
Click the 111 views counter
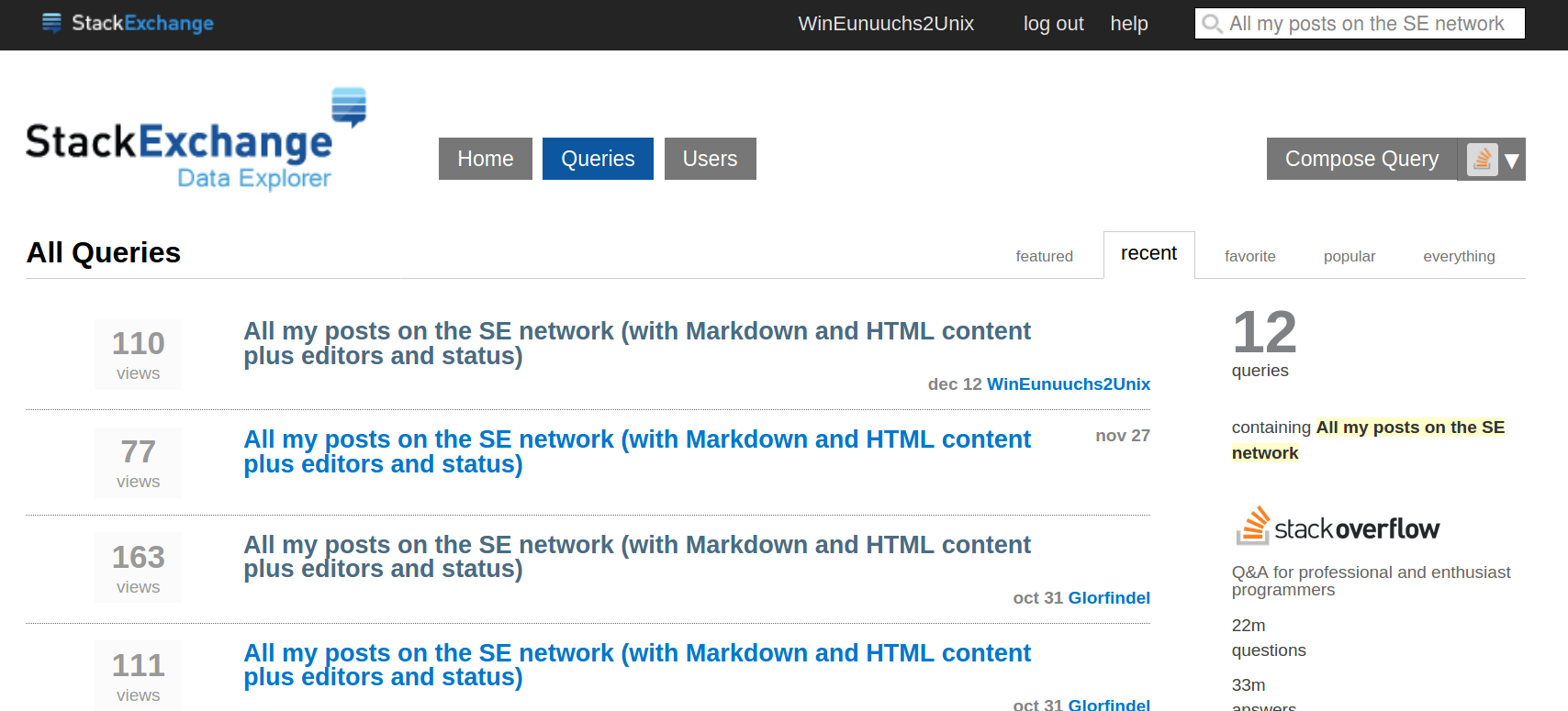[138, 675]
